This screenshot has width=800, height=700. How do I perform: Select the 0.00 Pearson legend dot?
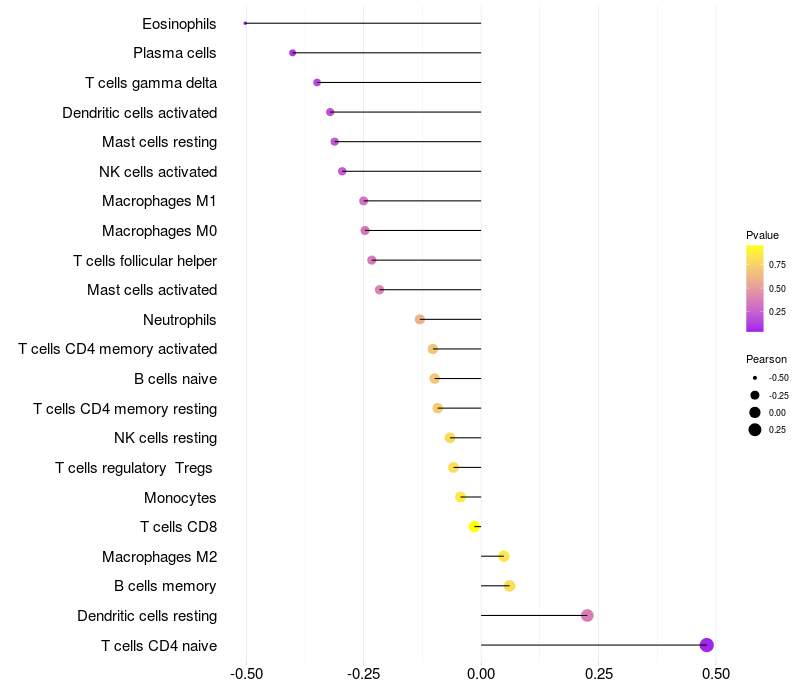[x=755, y=413]
